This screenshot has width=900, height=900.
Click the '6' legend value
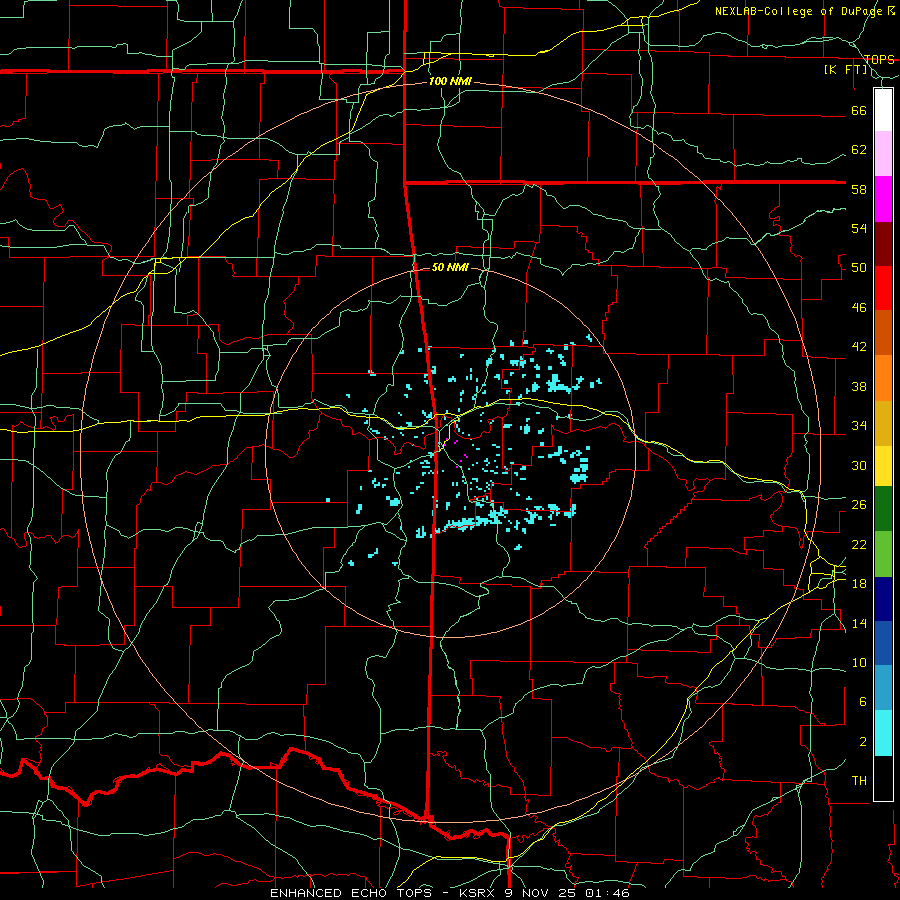click(x=862, y=702)
